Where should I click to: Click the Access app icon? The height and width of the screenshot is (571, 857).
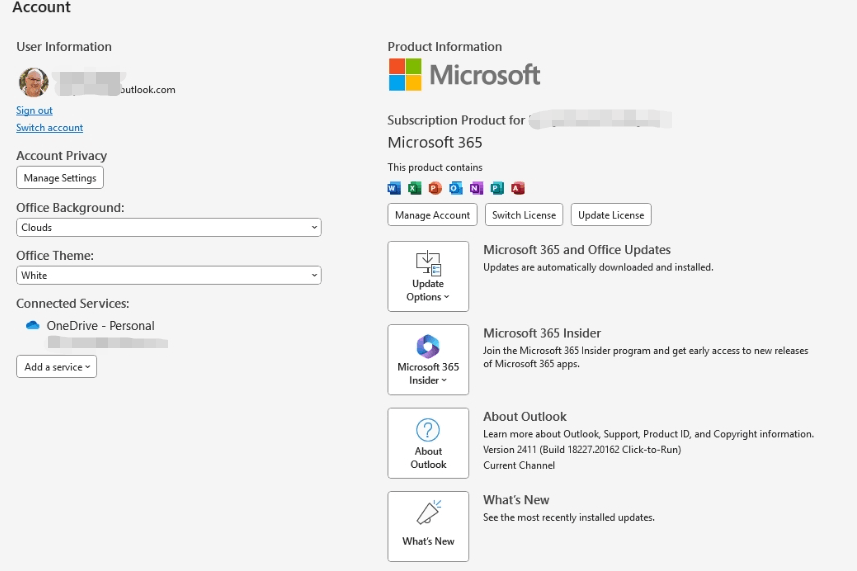pos(518,189)
